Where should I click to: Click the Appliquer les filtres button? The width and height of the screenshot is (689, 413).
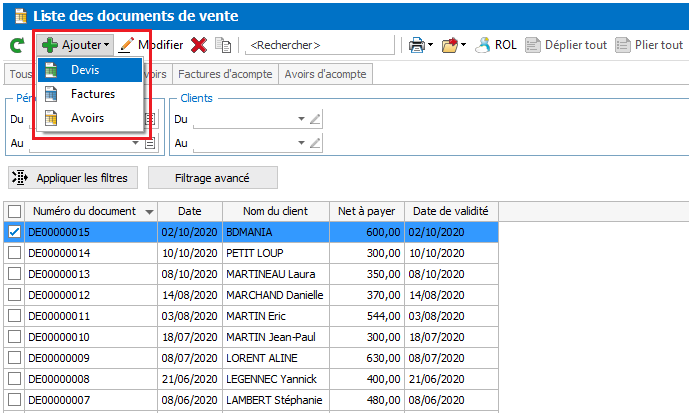coord(72,178)
